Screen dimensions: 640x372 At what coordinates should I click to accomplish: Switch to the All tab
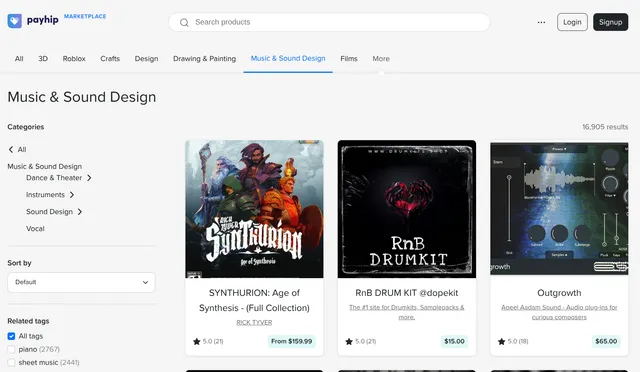click(19, 59)
